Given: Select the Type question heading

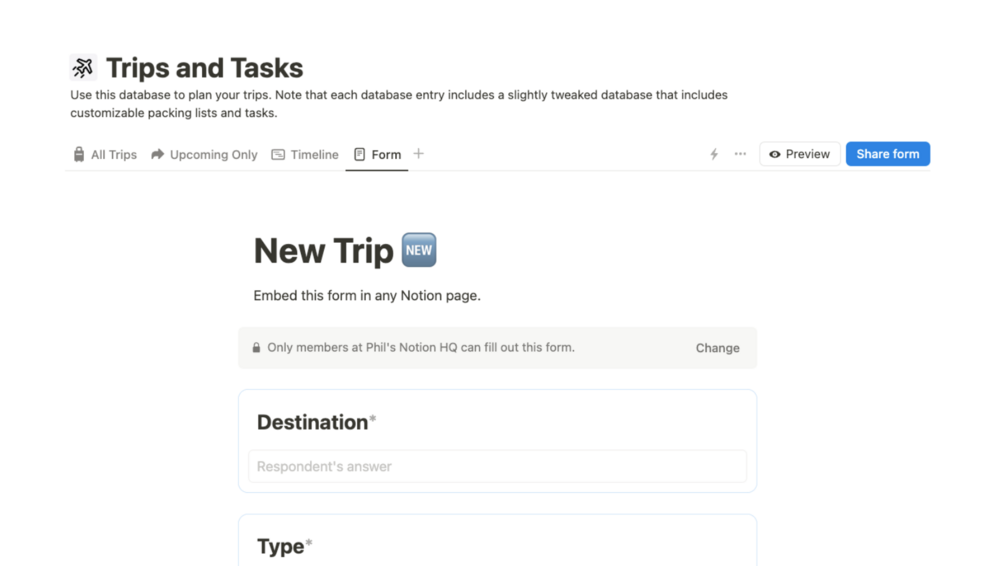Looking at the screenshot, I should pos(280,546).
